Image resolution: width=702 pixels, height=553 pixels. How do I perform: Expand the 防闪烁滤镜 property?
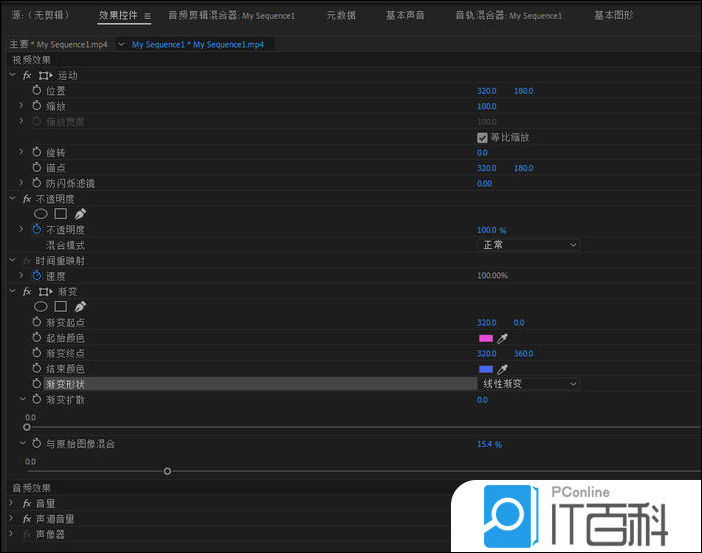pos(21,183)
